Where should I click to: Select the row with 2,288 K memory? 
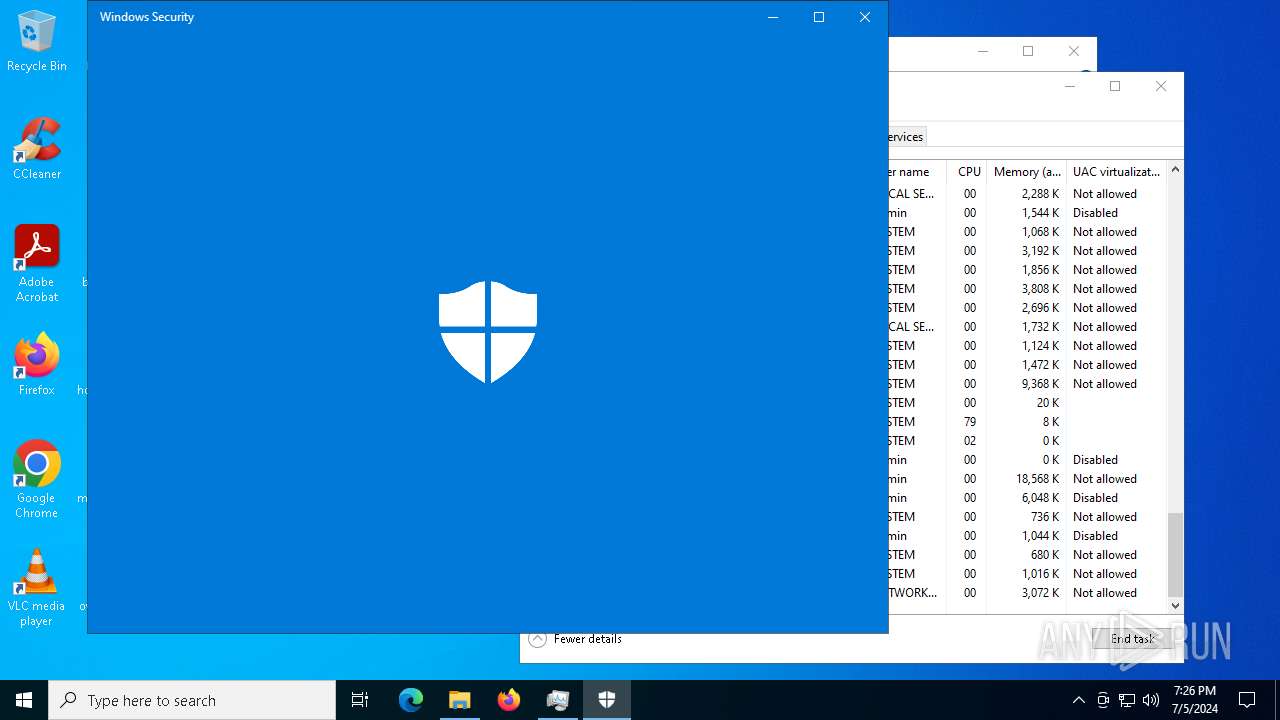(1027, 194)
